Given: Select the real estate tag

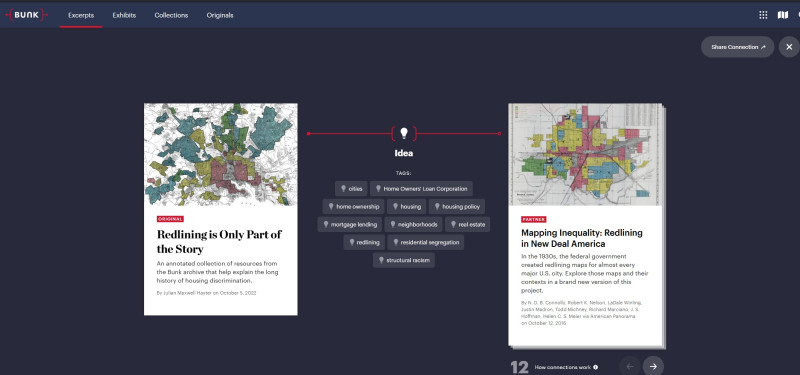Looking at the screenshot, I should pos(467,224).
